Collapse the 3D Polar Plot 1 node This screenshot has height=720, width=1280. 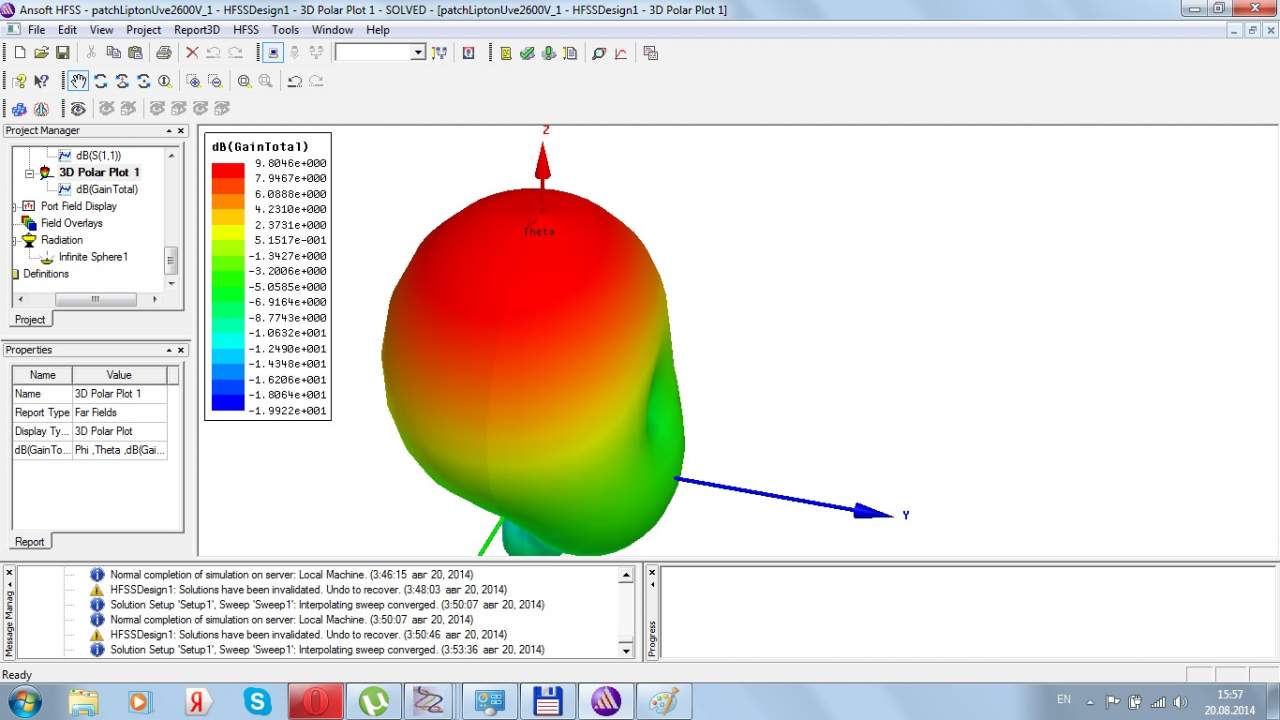click(30, 173)
